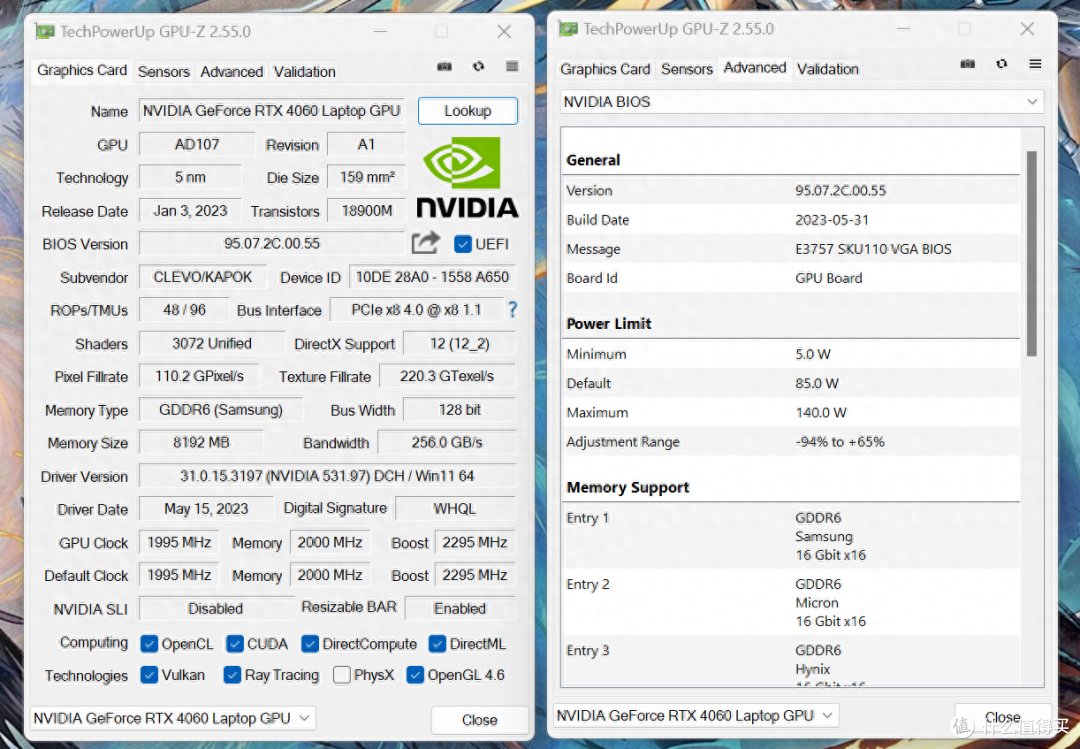Viewport: 1080px width, 749px height.
Task: Click GPU-Z app icon in right window title bar
Action: 569,29
